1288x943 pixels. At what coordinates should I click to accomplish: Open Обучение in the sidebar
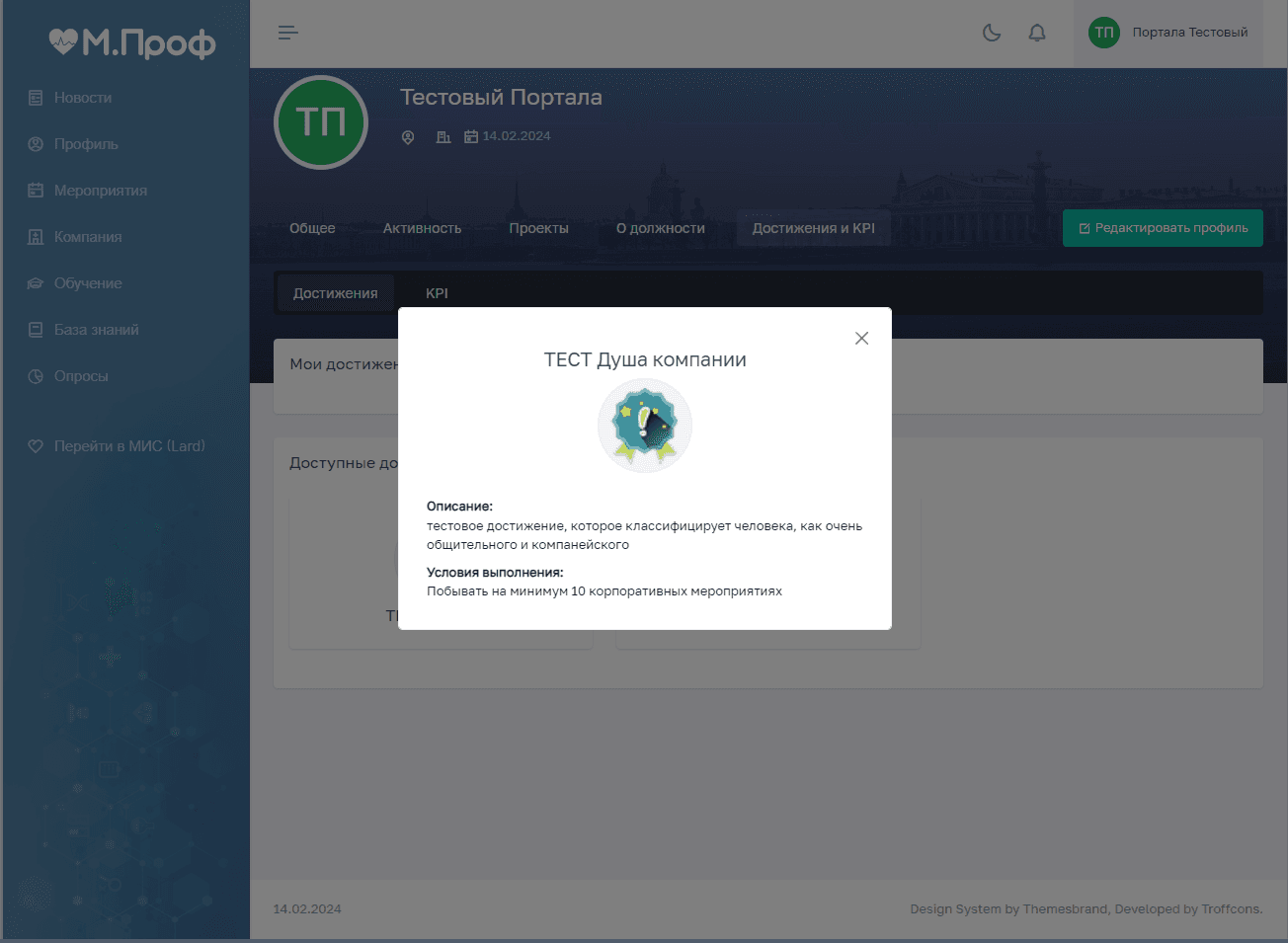pyautogui.click(x=88, y=283)
